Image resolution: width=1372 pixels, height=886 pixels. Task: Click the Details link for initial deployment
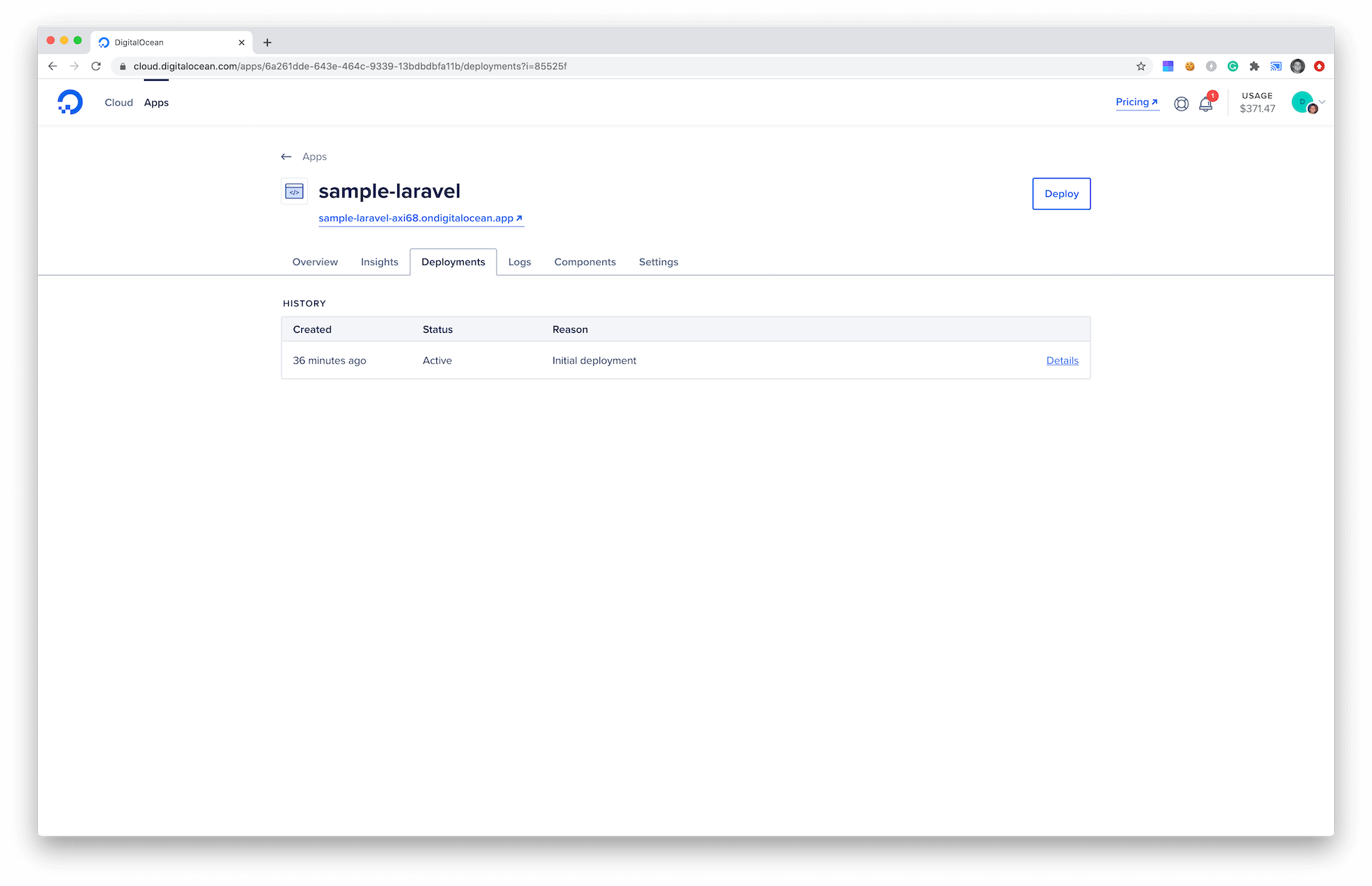[1062, 360]
